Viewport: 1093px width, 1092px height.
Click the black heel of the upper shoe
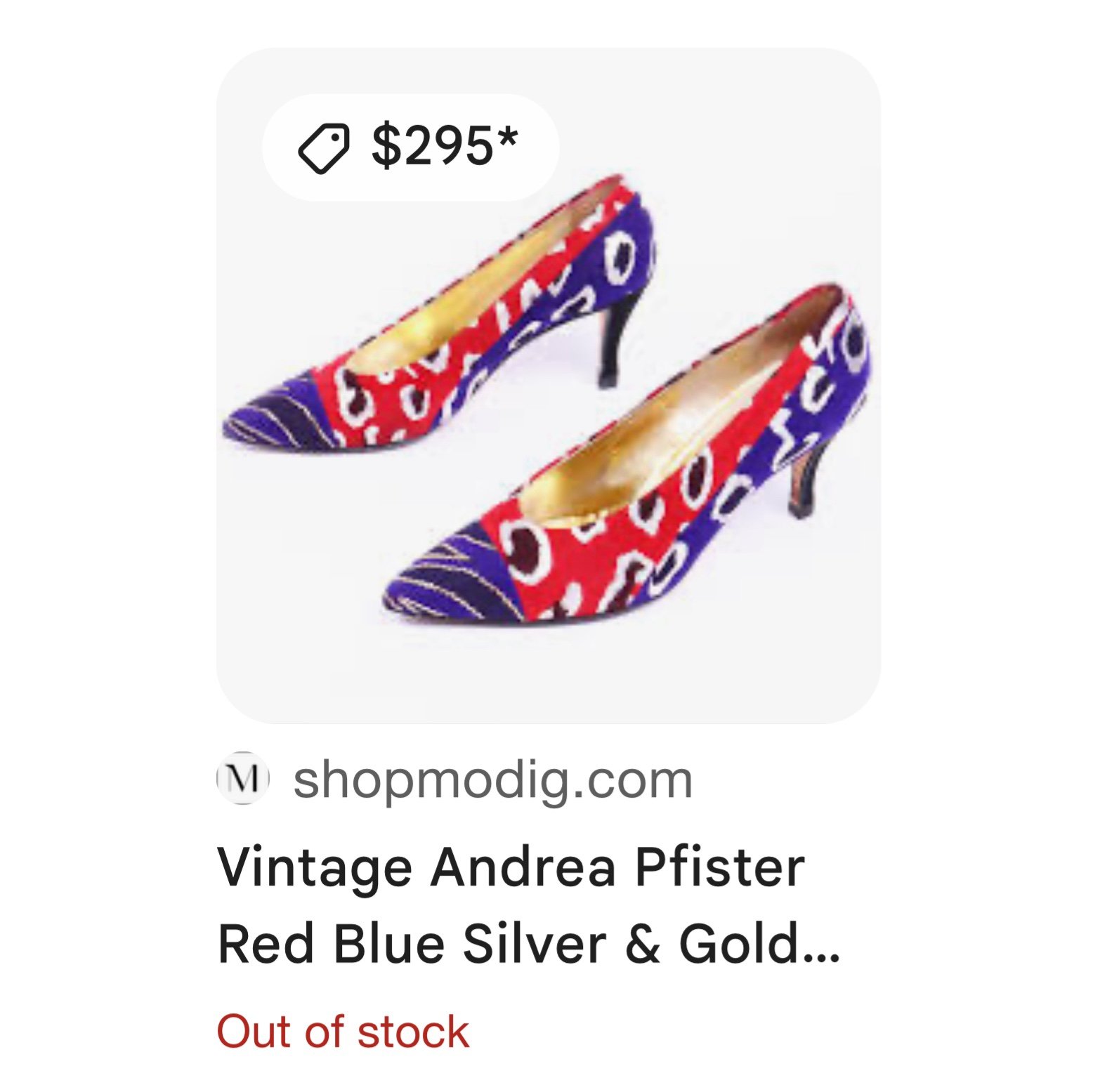point(620,337)
